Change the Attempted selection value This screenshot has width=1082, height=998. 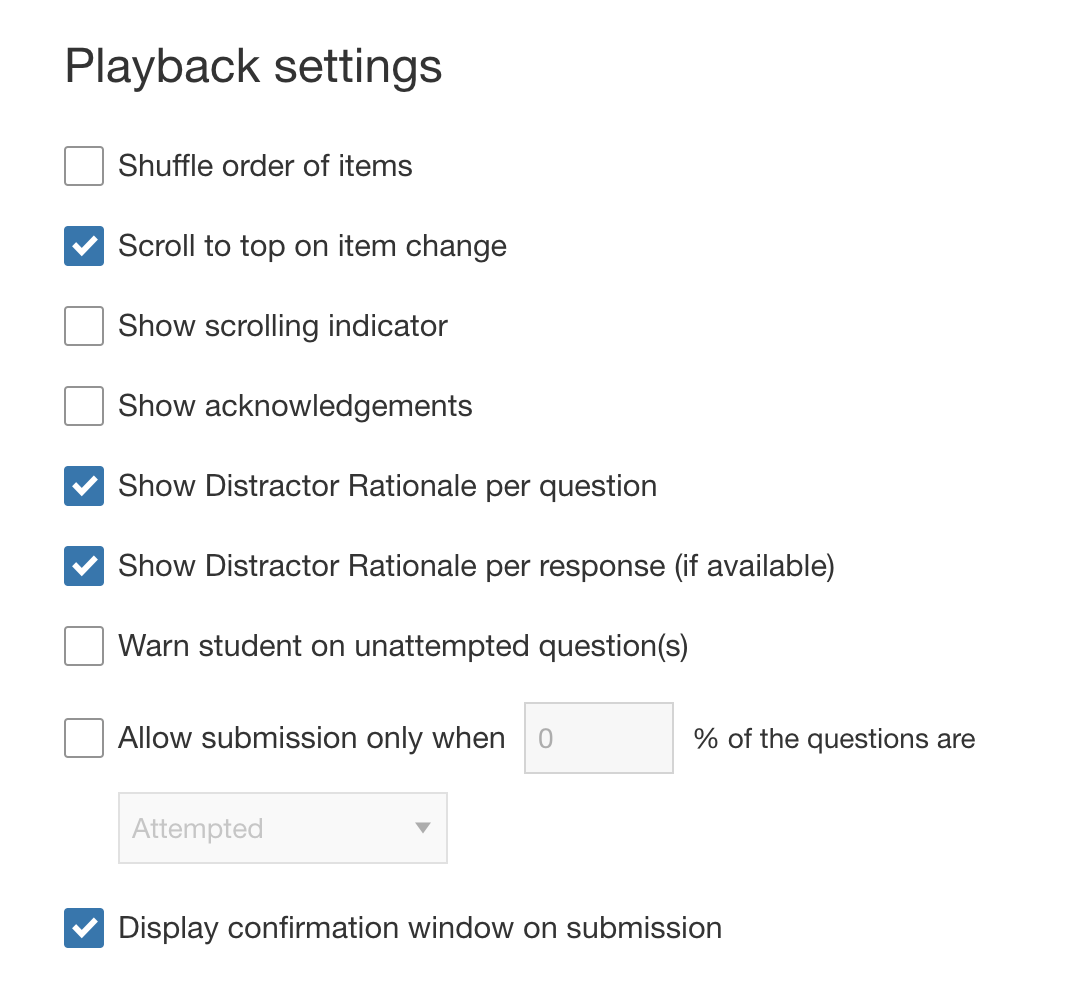click(x=283, y=828)
